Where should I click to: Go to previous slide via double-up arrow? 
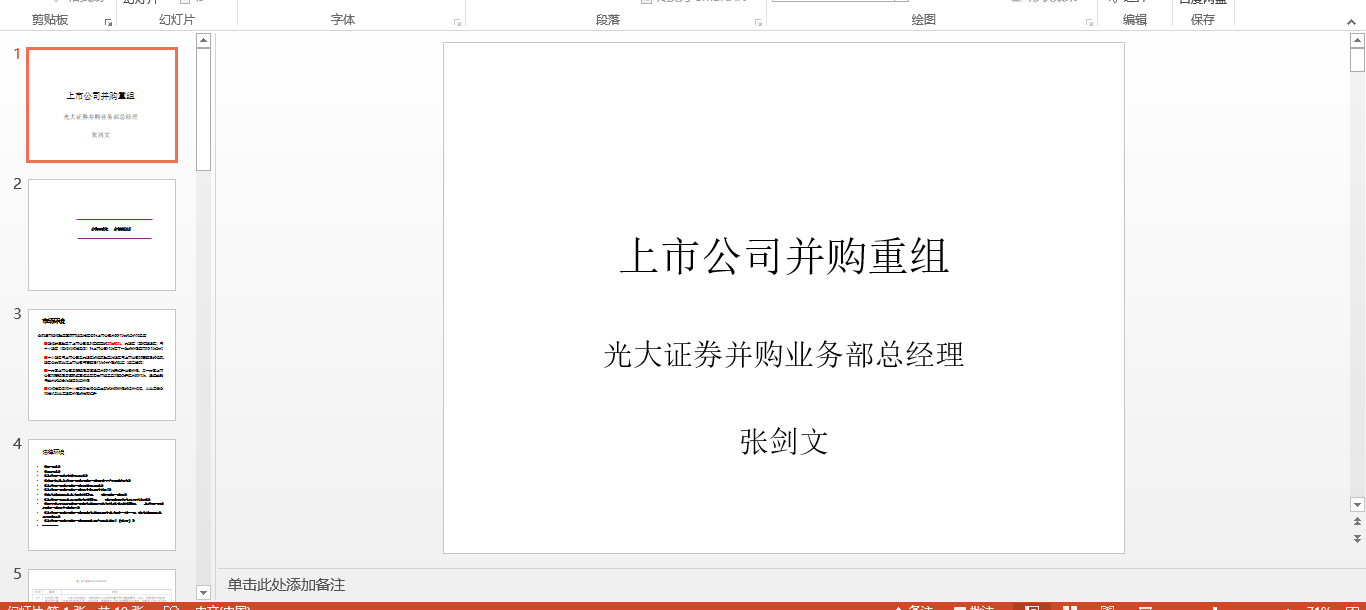tap(1357, 522)
